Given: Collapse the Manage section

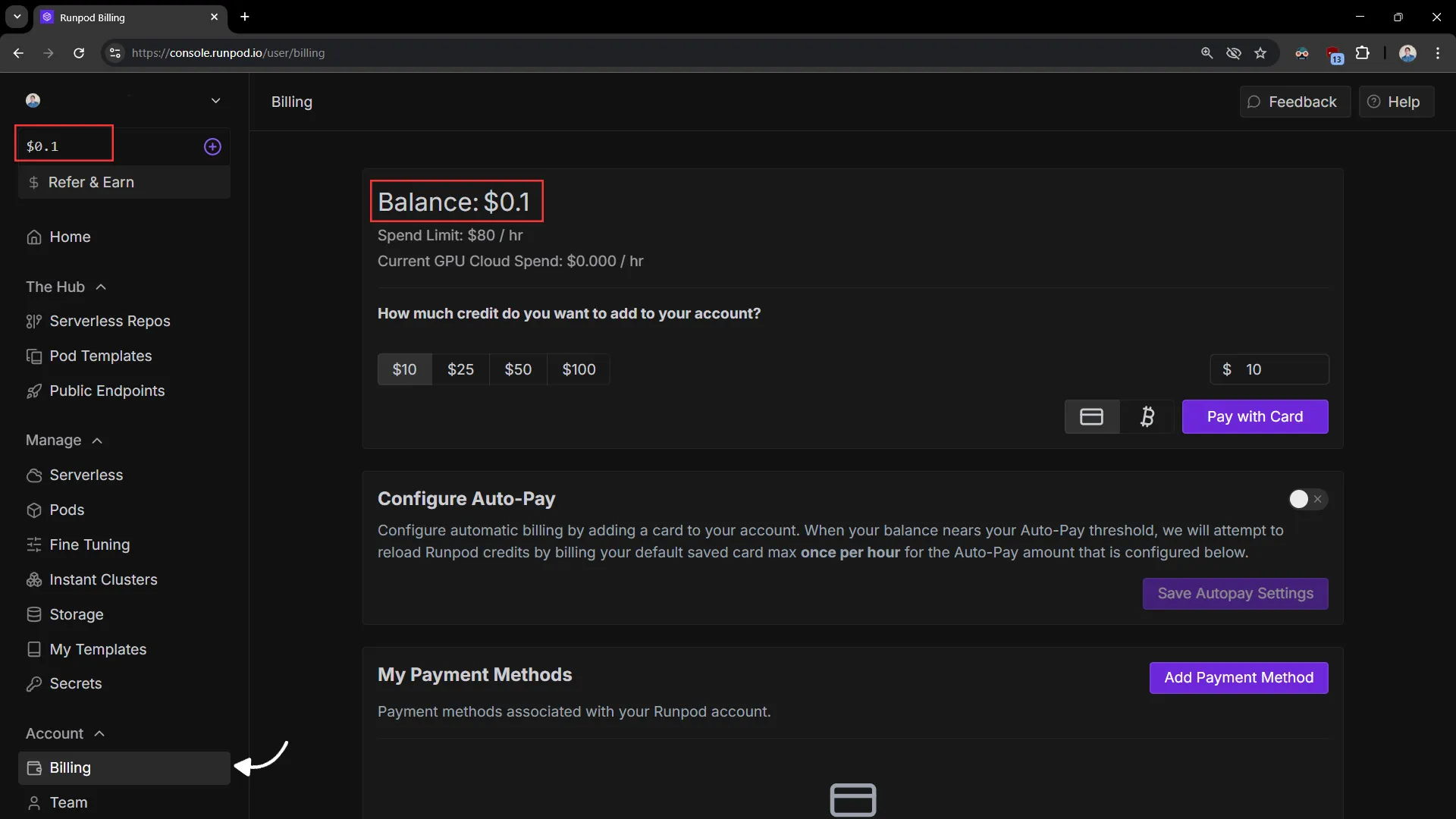Looking at the screenshot, I should (98, 441).
